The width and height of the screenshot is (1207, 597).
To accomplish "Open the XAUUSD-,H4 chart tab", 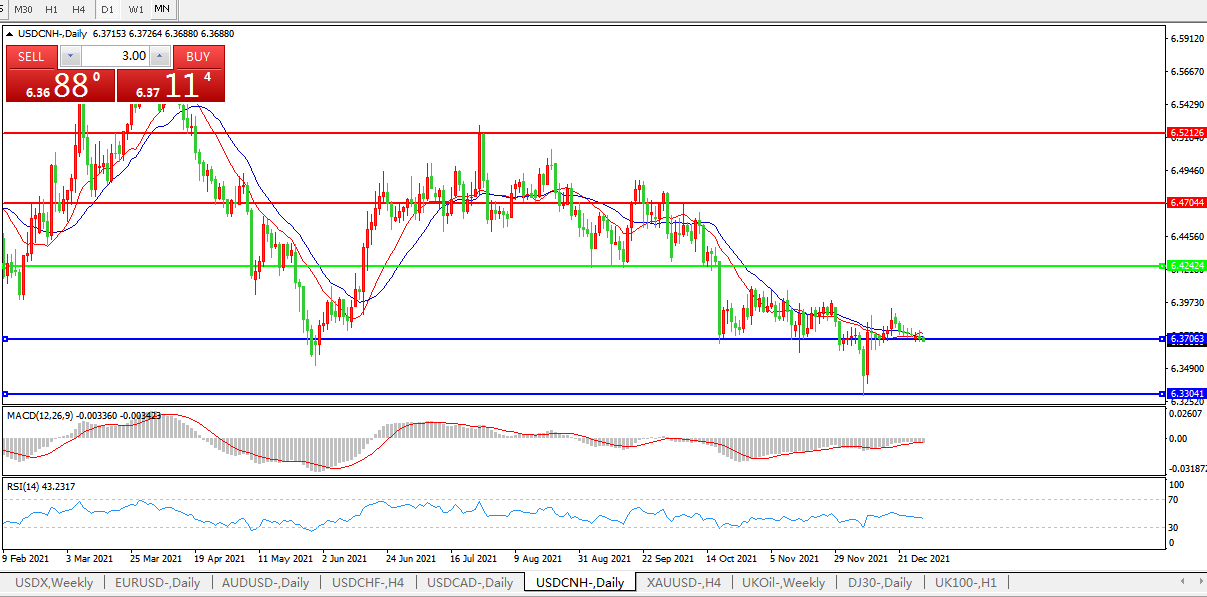I will pyautogui.click(x=684, y=582).
